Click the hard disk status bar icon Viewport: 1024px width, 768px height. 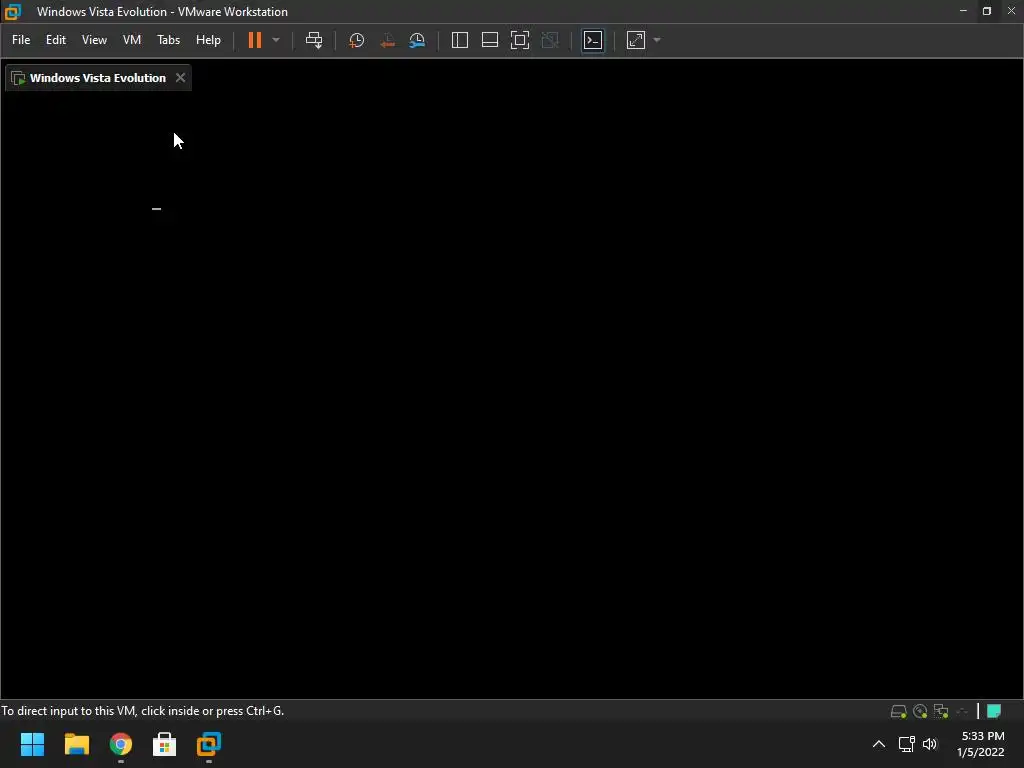pyautogui.click(x=899, y=711)
